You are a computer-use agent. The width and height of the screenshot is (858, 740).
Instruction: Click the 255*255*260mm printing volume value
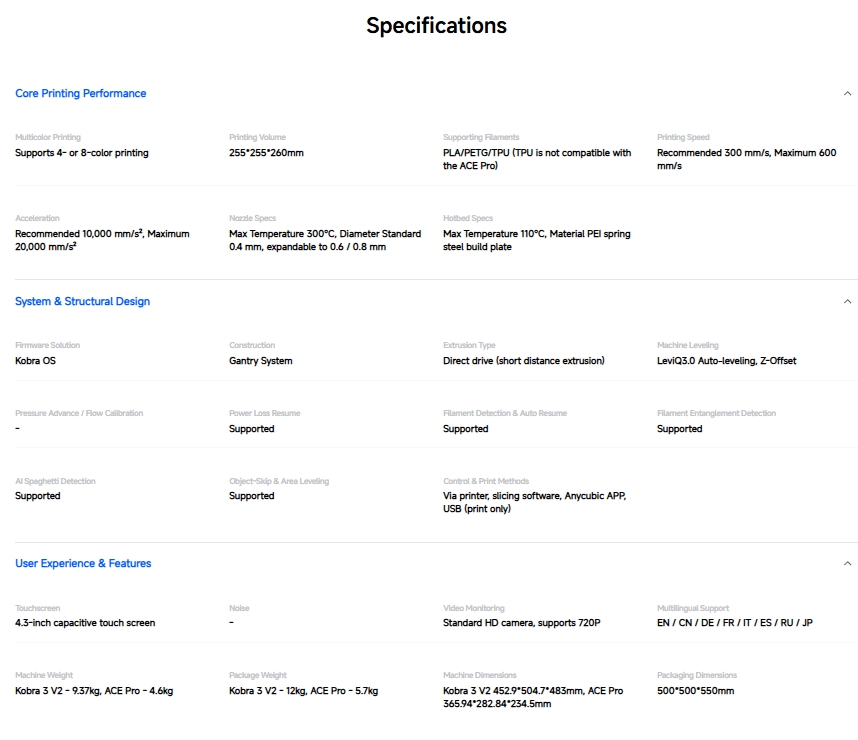[266, 153]
